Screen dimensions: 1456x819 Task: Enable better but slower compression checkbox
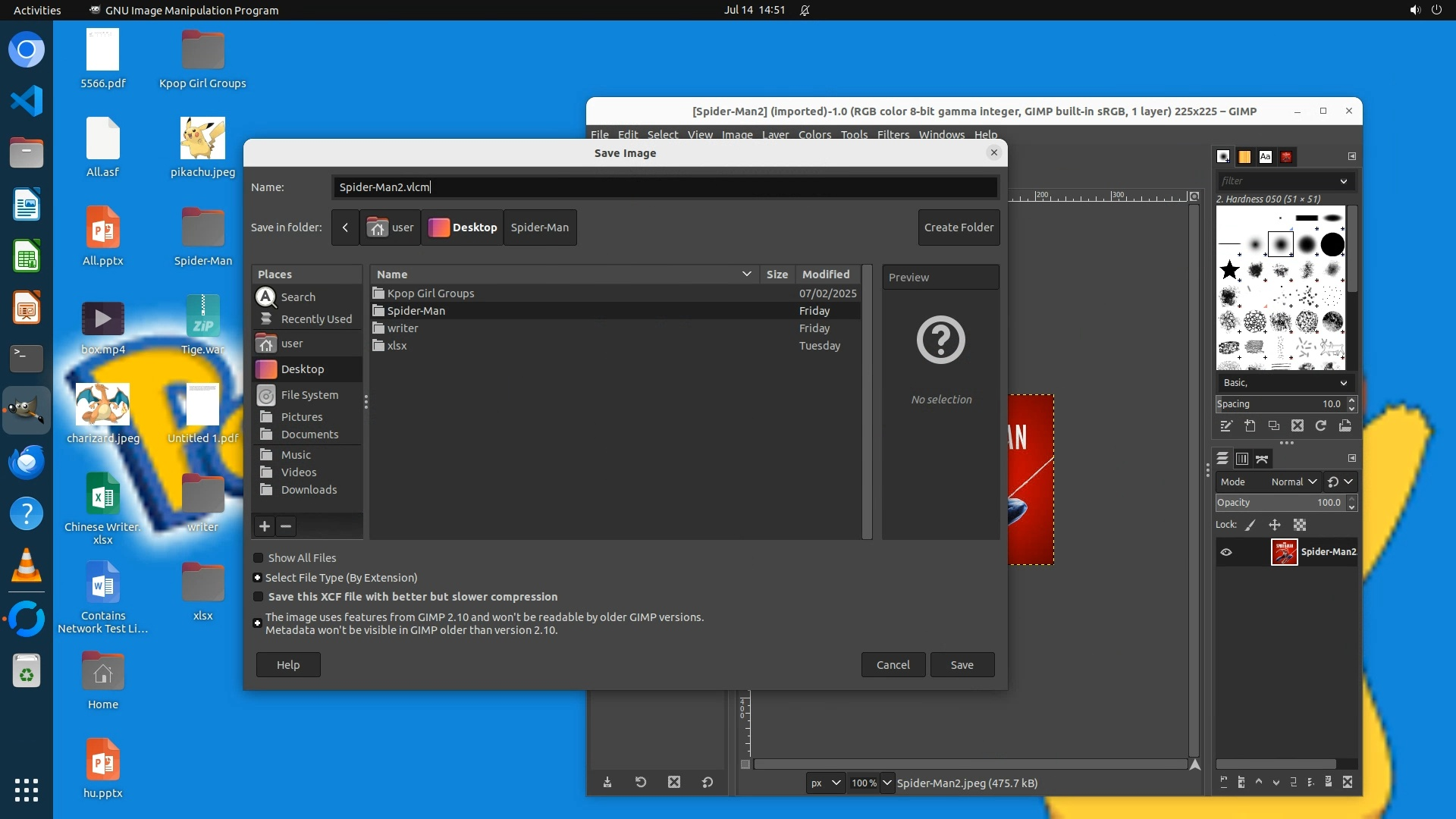pos(259,597)
